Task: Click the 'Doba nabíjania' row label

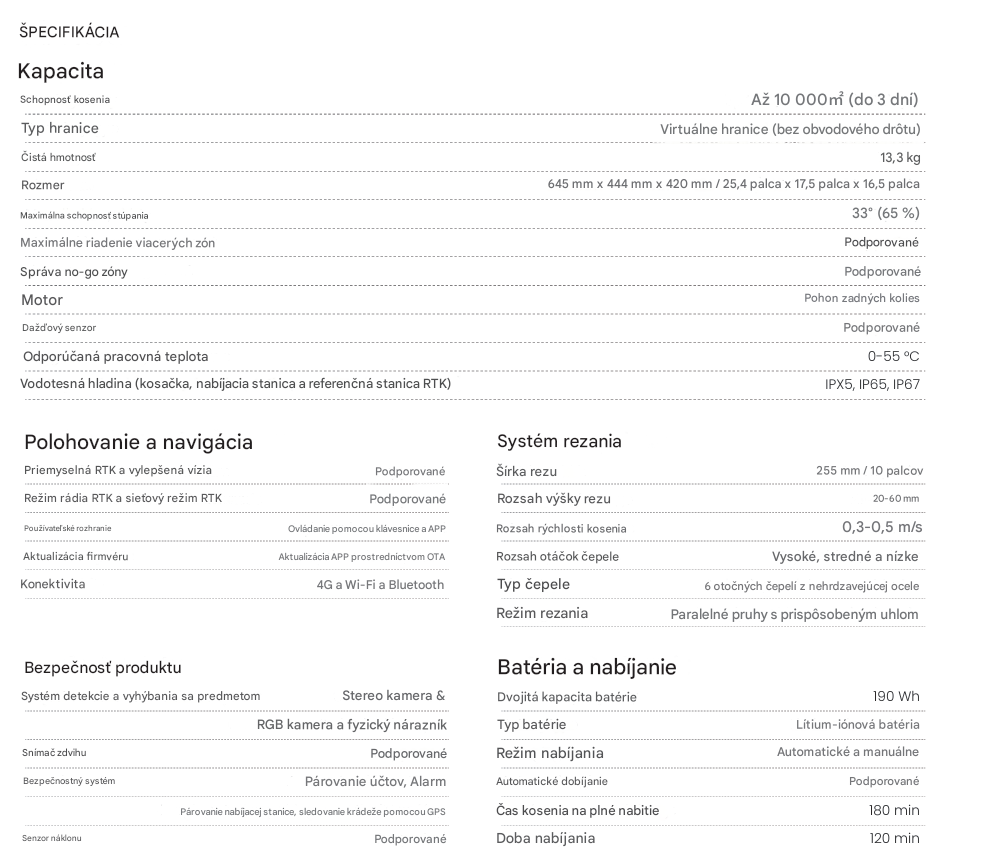Action: point(546,838)
